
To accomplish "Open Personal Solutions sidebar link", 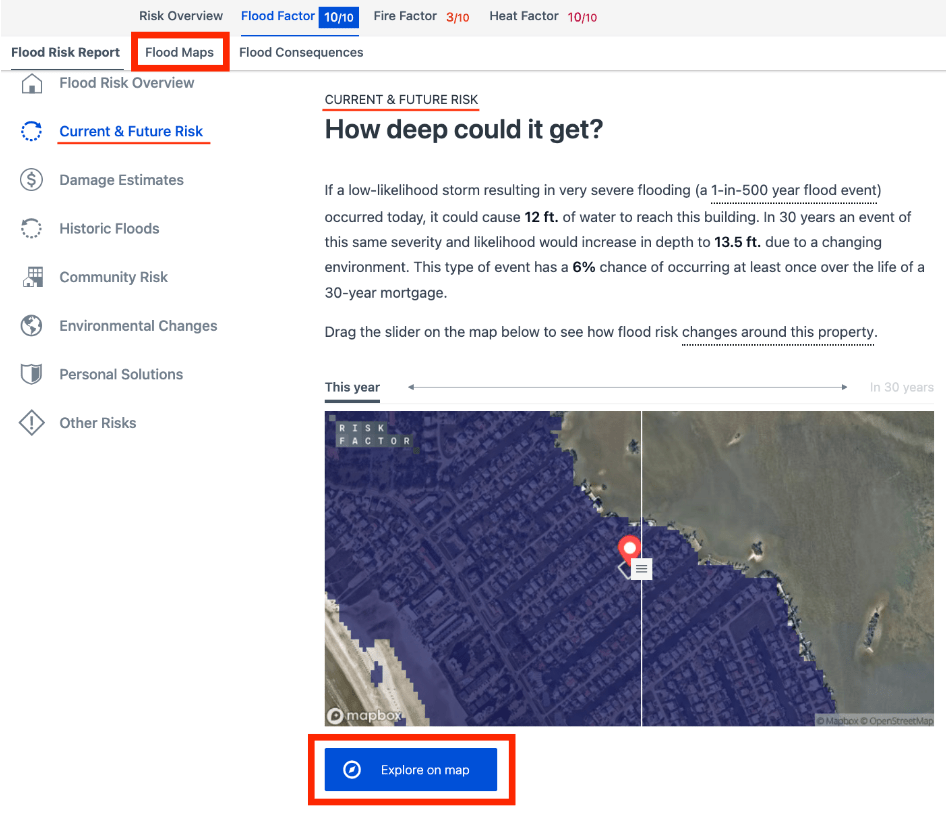I will (x=121, y=375).
